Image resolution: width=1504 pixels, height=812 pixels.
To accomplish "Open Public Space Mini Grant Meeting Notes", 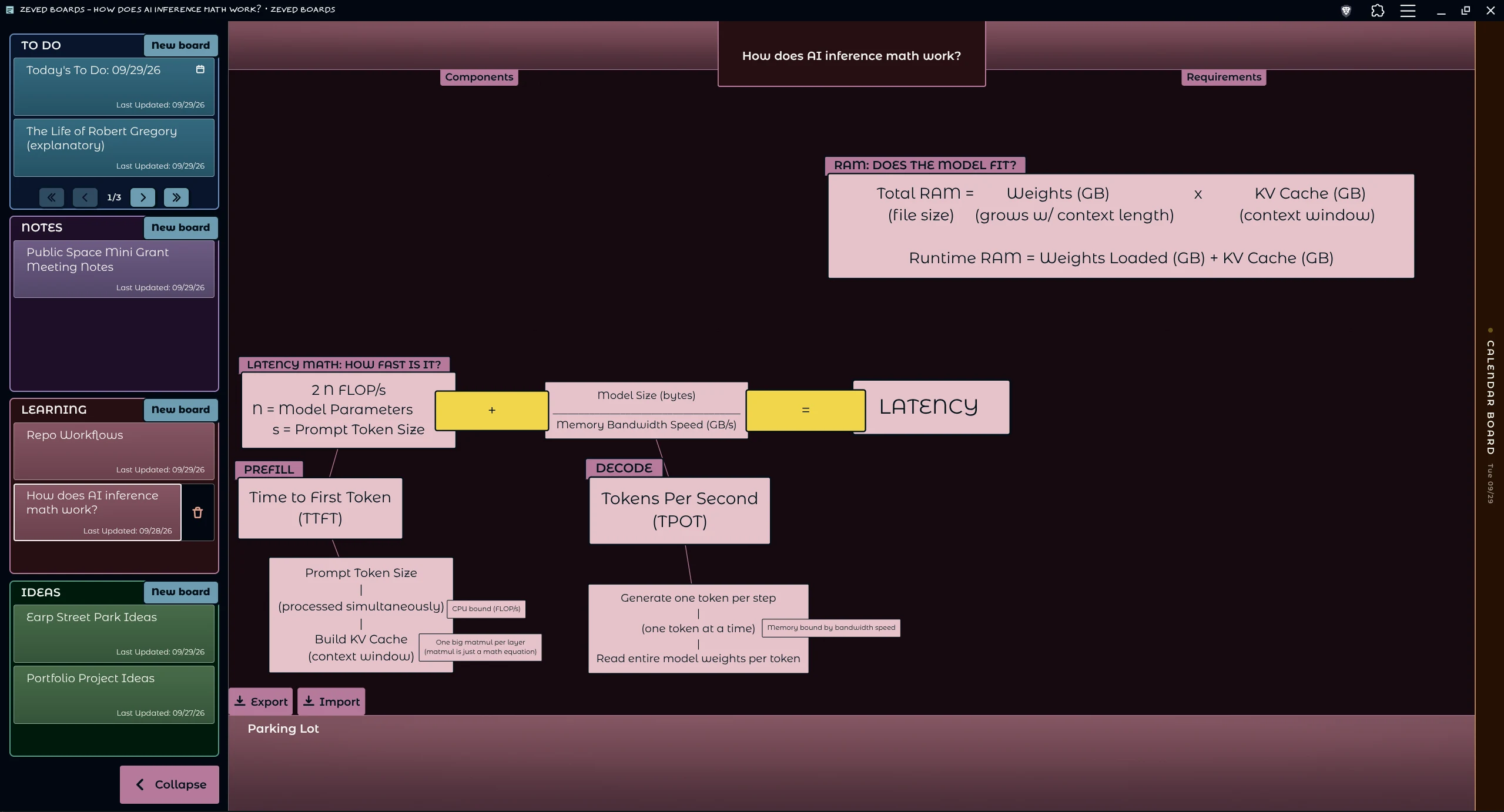I will pyautogui.click(x=114, y=269).
